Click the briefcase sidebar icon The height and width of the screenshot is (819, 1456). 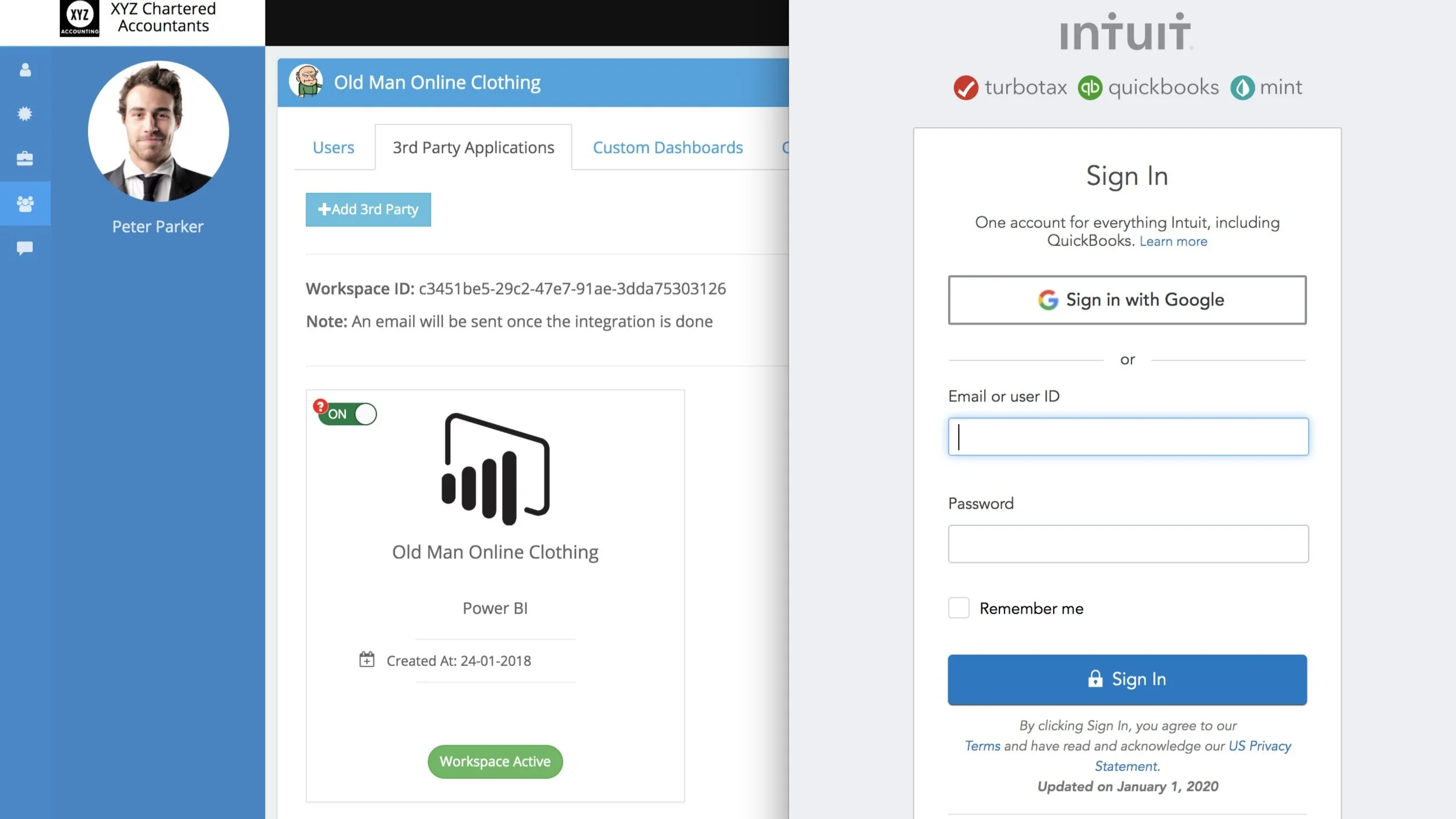pos(25,158)
